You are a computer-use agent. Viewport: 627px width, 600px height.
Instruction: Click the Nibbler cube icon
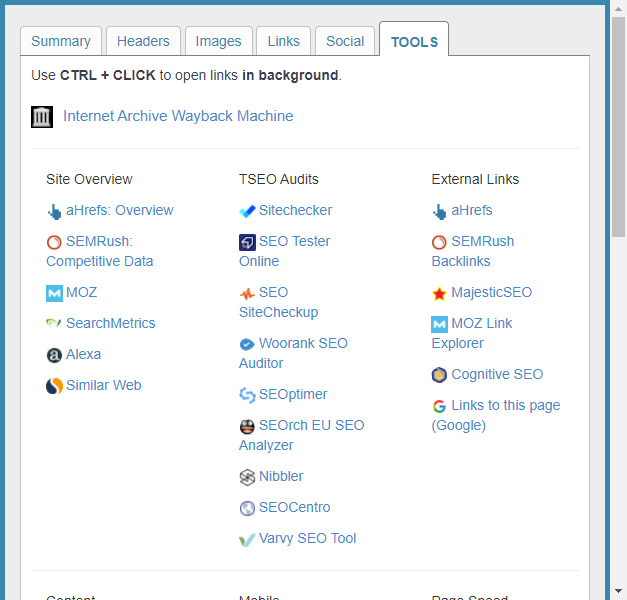(247, 477)
